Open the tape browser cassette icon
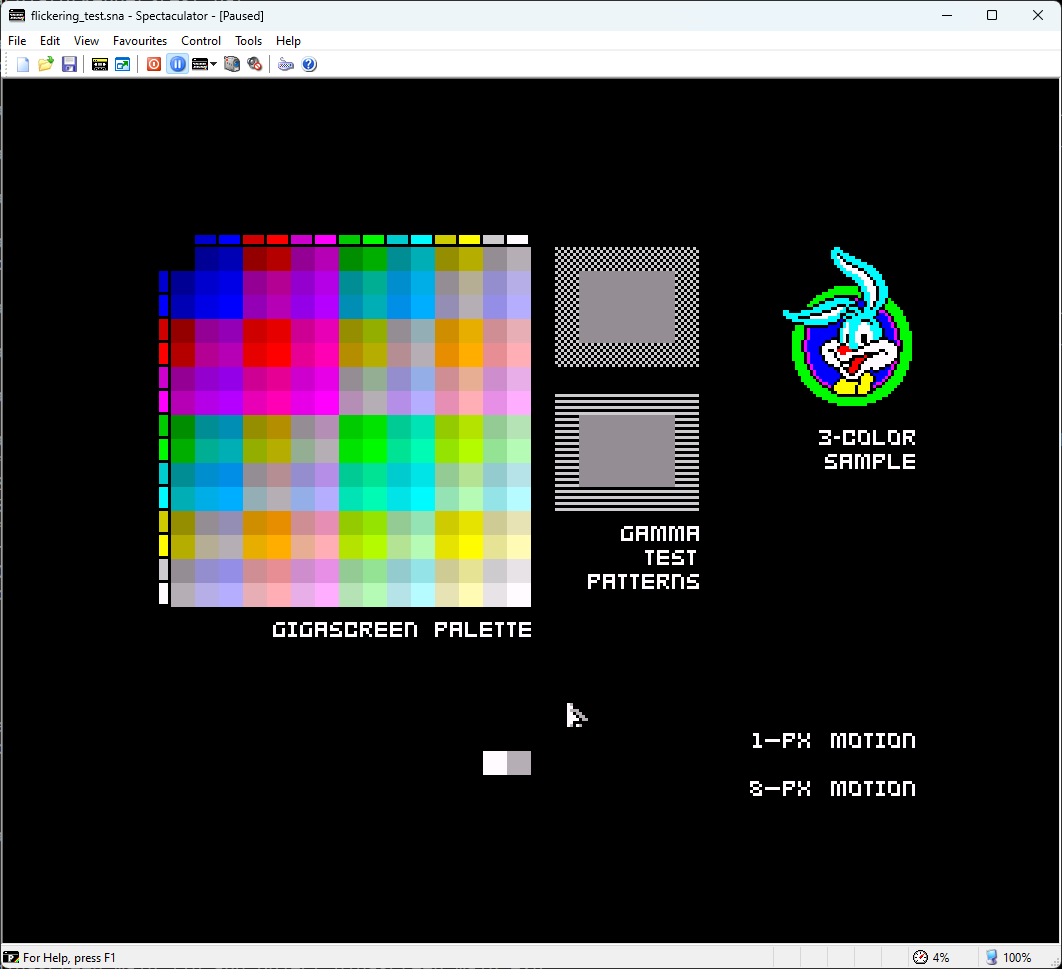The width and height of the screenshot is (1062, 969). click(100, 64)
